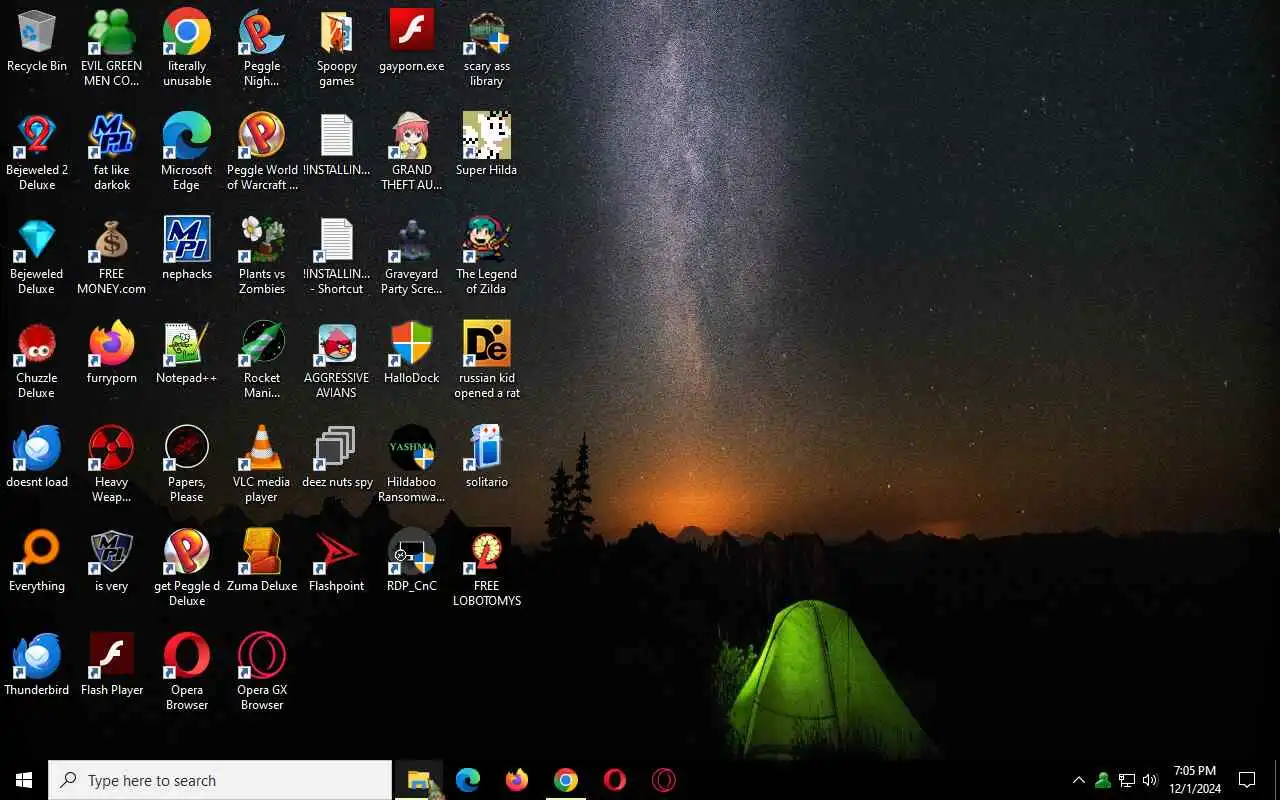
Task: Select the HalloDock desktop icon
Action: [412, 352]
